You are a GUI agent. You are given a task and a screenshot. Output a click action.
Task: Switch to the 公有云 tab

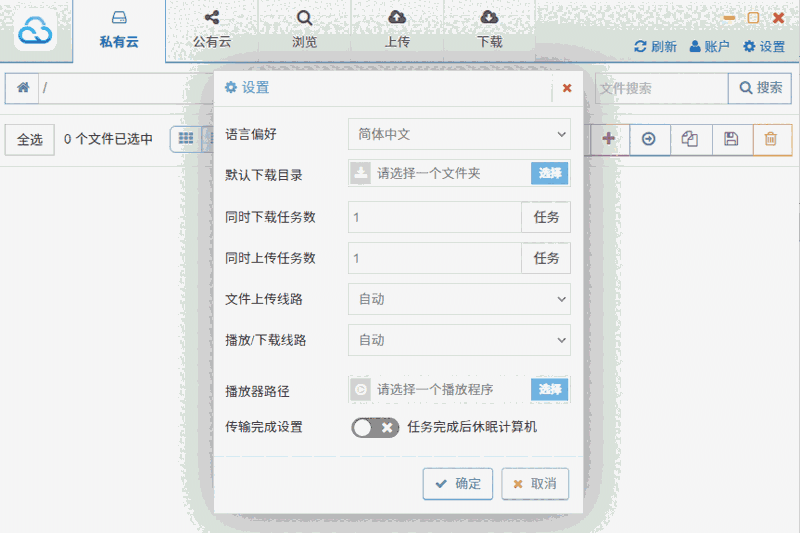[x=212, y=31]
